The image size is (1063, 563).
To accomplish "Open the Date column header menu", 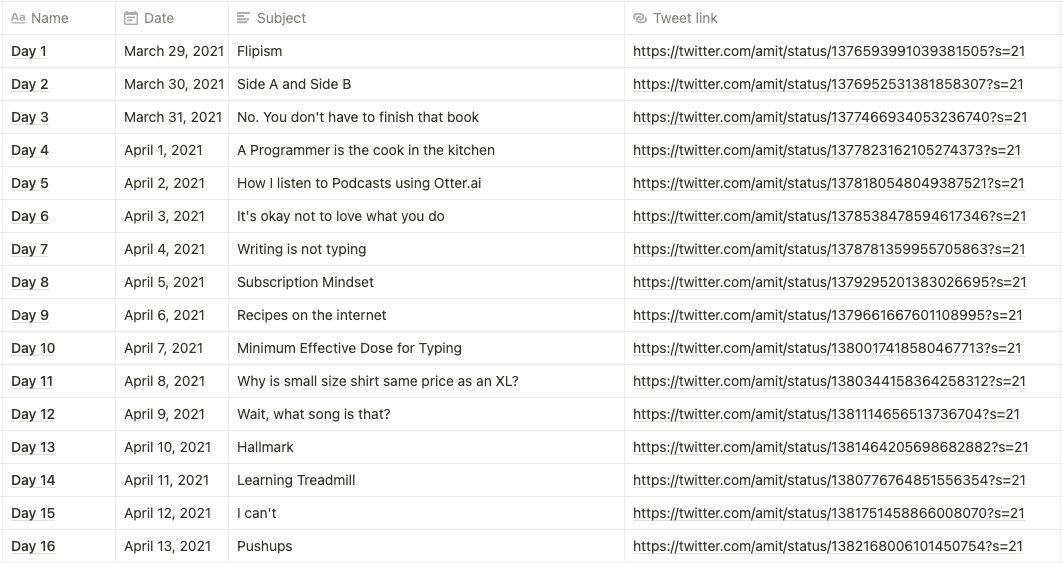I will coord(158,18).
